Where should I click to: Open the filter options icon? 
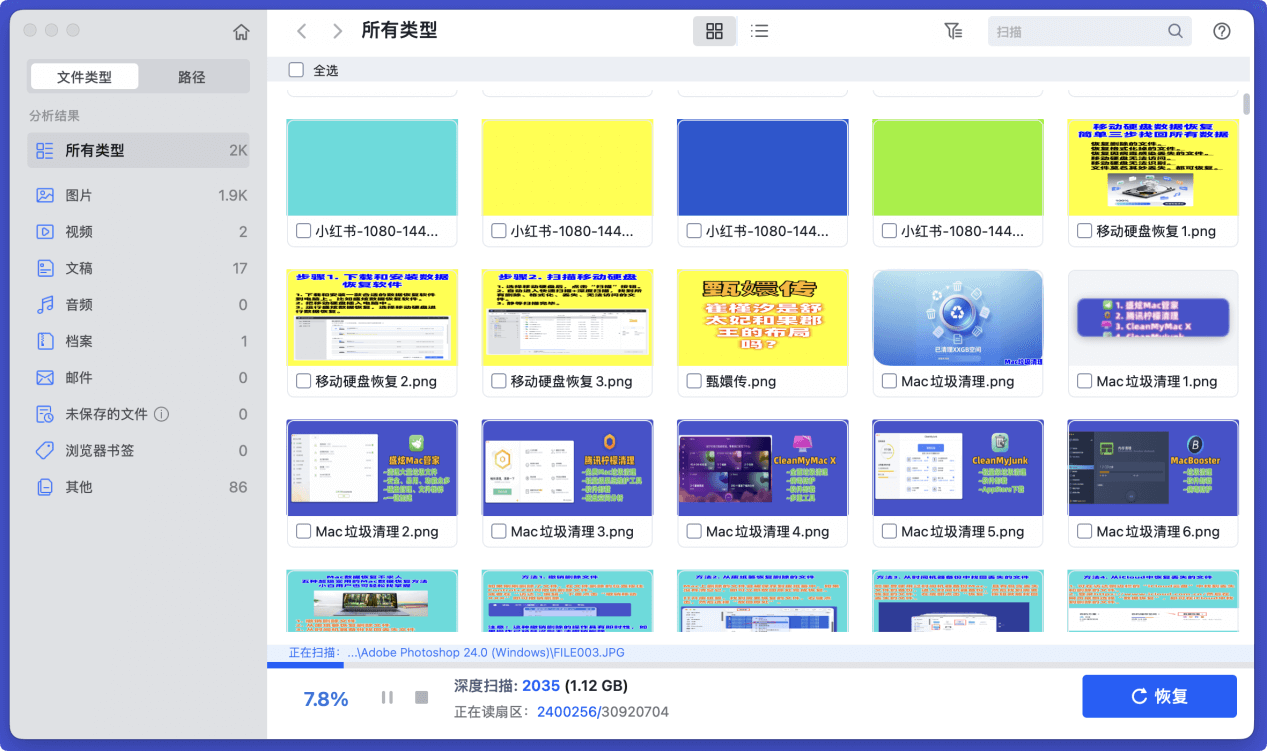click(953, 31)
